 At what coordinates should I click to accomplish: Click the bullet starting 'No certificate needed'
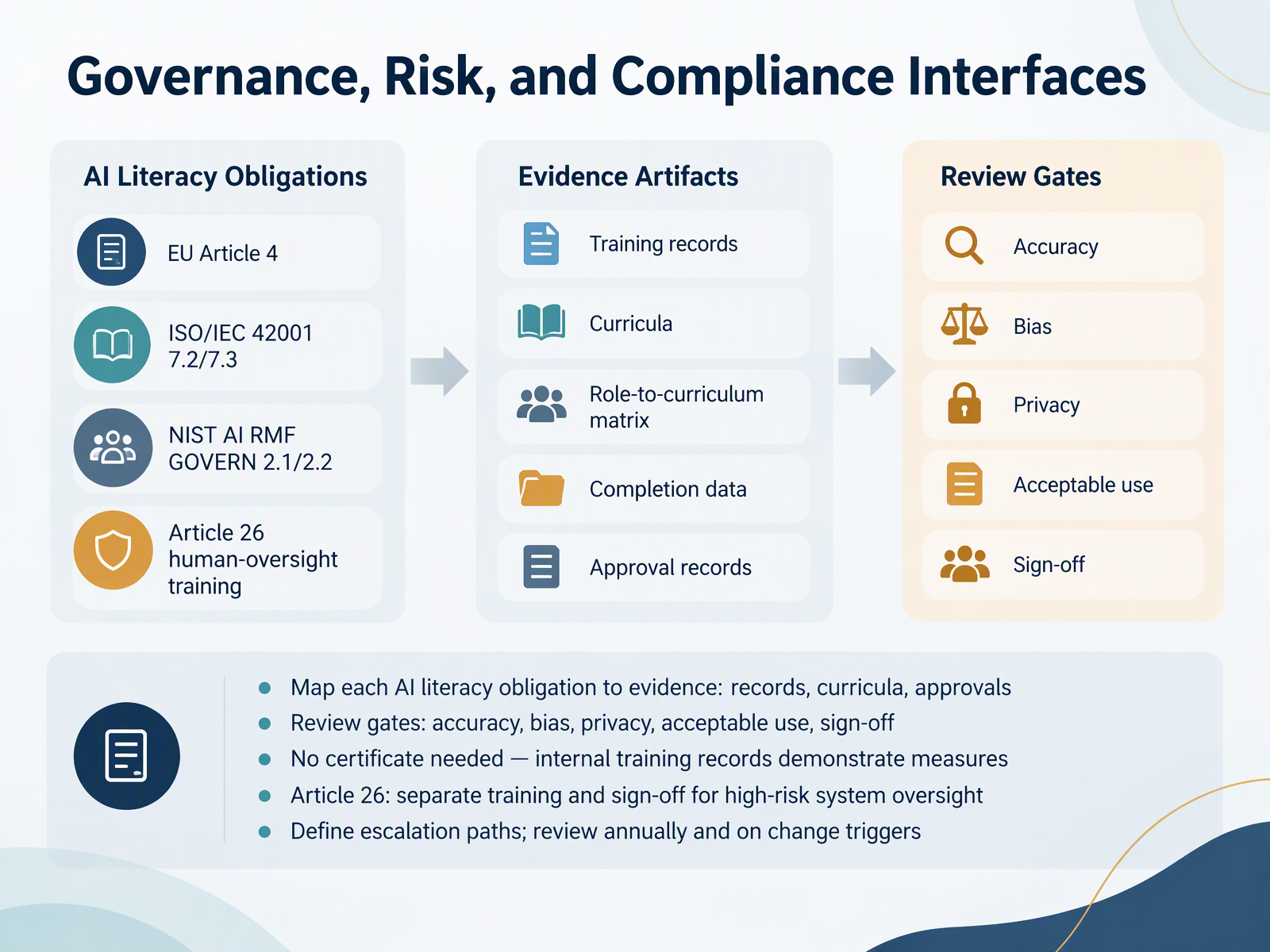click(649, 759)
